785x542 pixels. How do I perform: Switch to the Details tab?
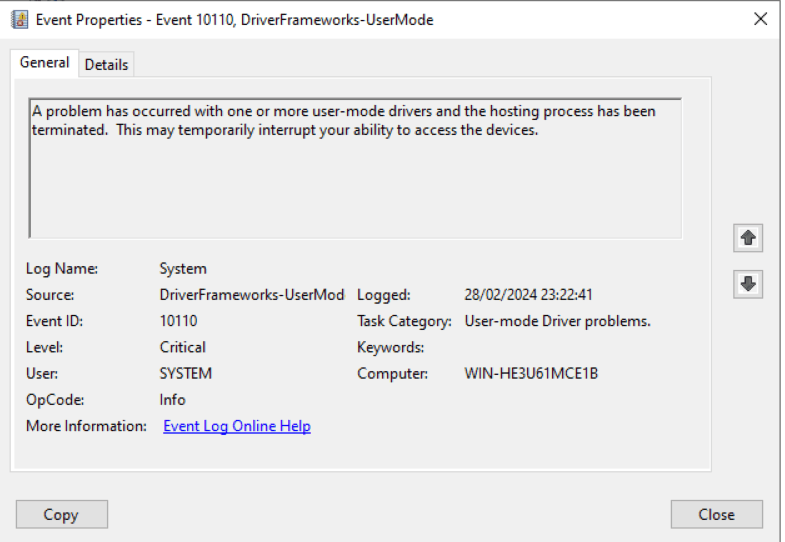click(x=106, y=65)
